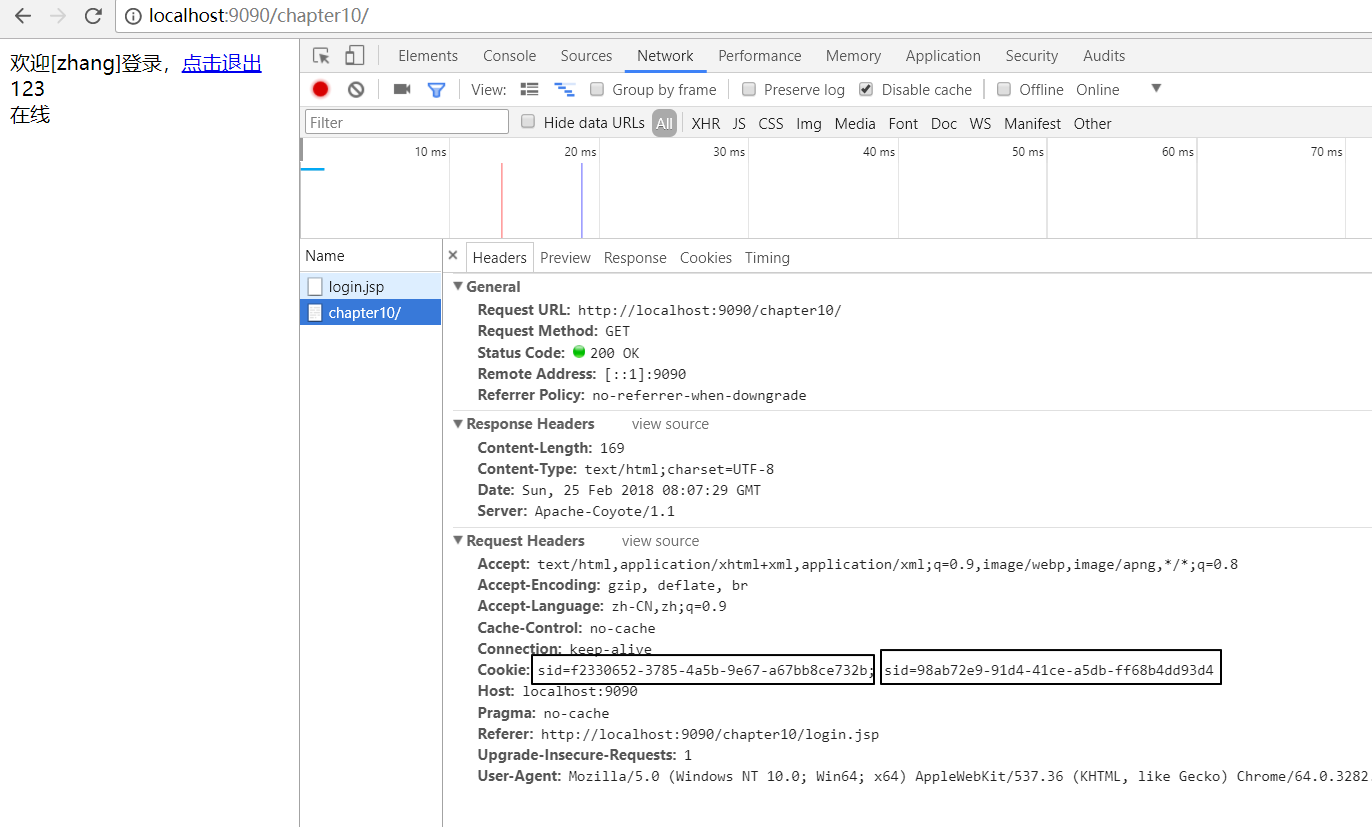
Task: Filter requests by WS
Action: point(980,123)
